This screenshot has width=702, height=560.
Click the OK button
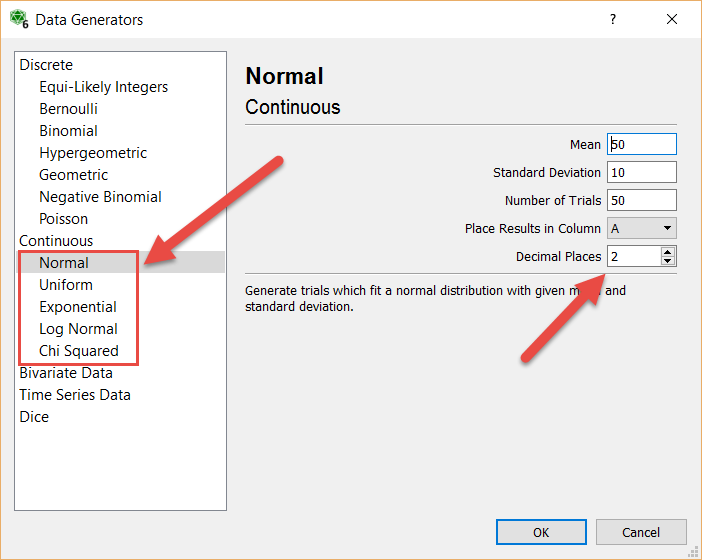point(540,532)
